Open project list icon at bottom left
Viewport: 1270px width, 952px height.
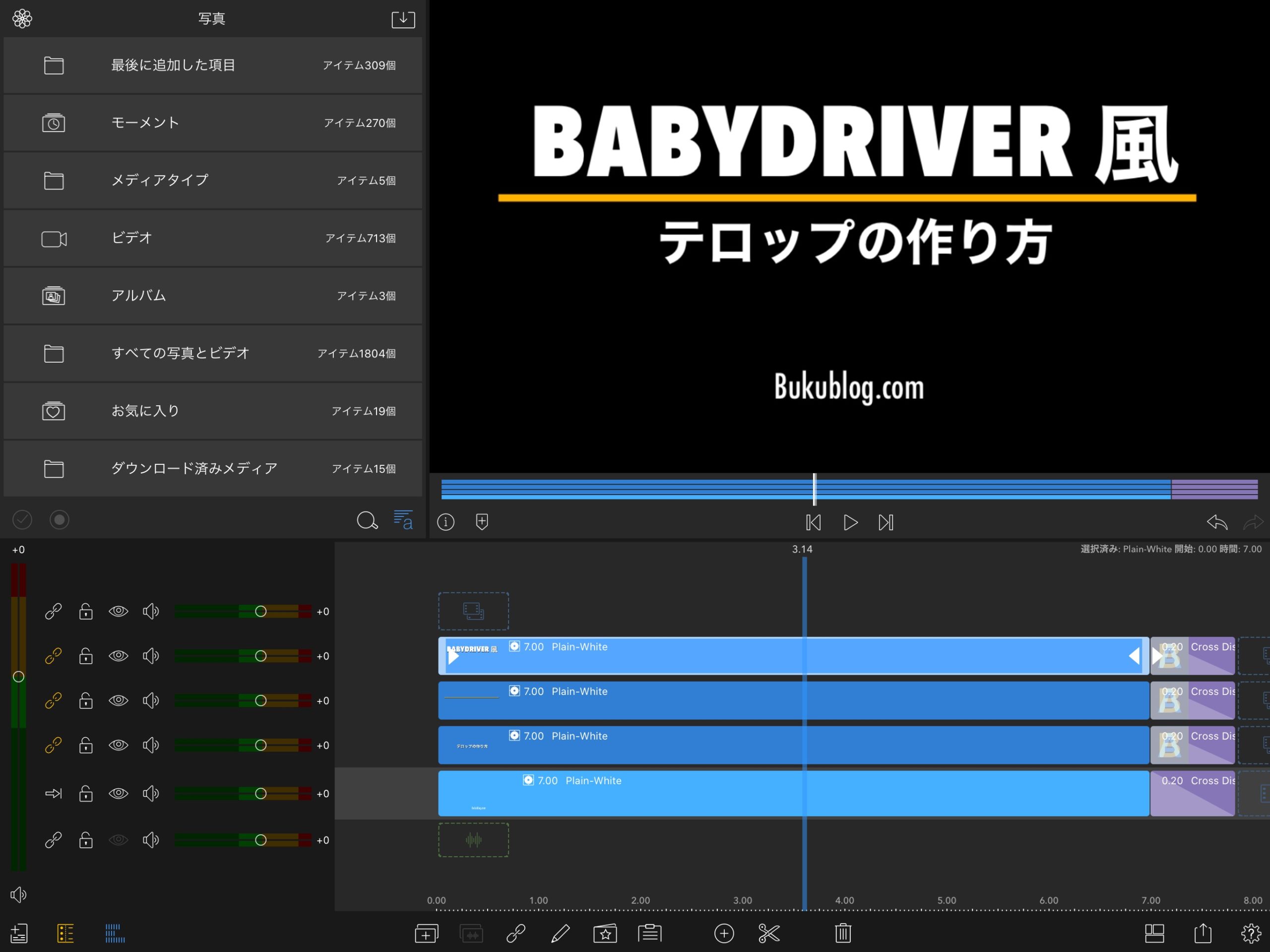pyautogui.click(x=19, y=933)
